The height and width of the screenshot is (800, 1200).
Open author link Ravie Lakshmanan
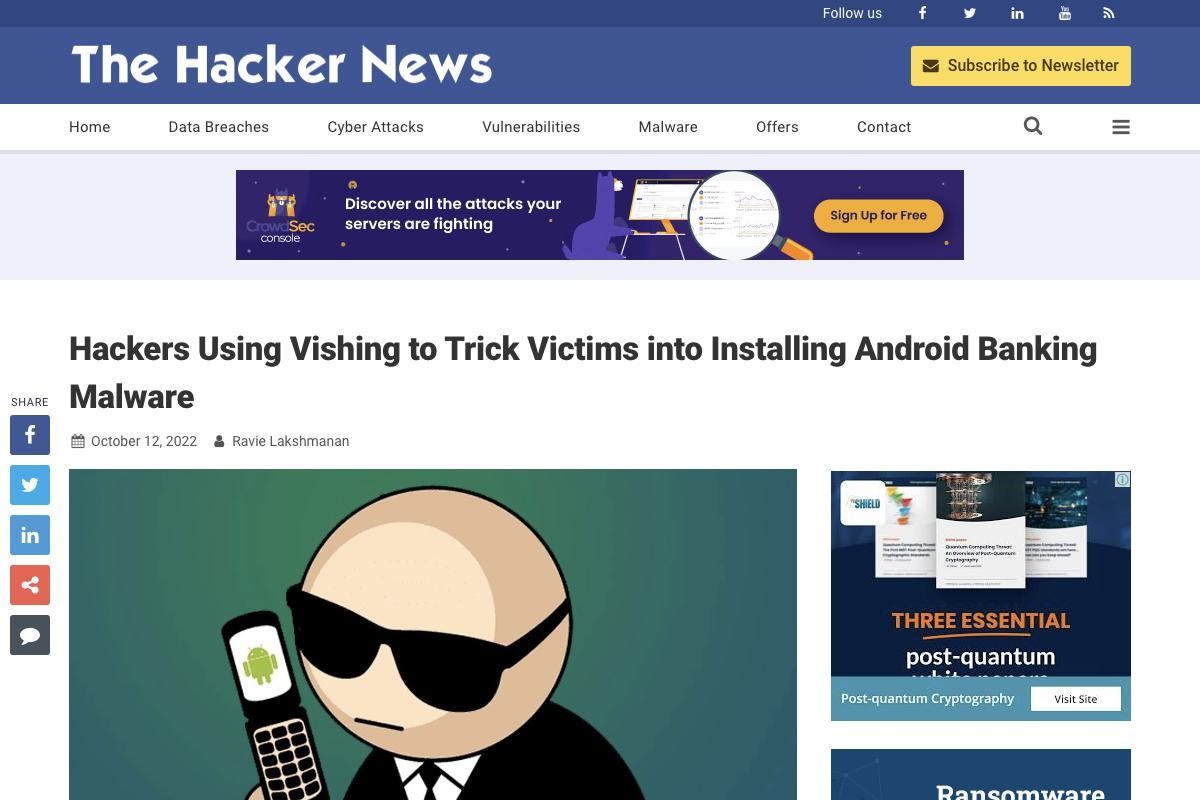point(290,441)
